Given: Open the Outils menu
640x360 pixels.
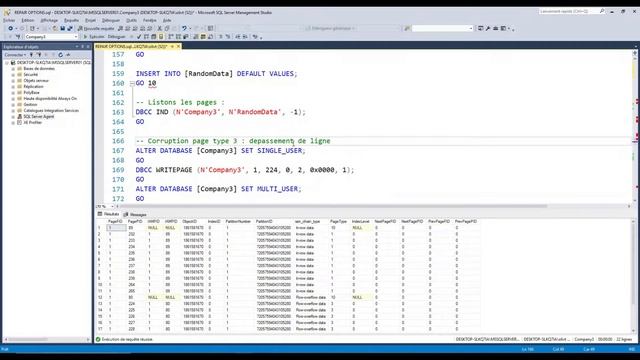Looking at the screenshot, I should 131,20.
